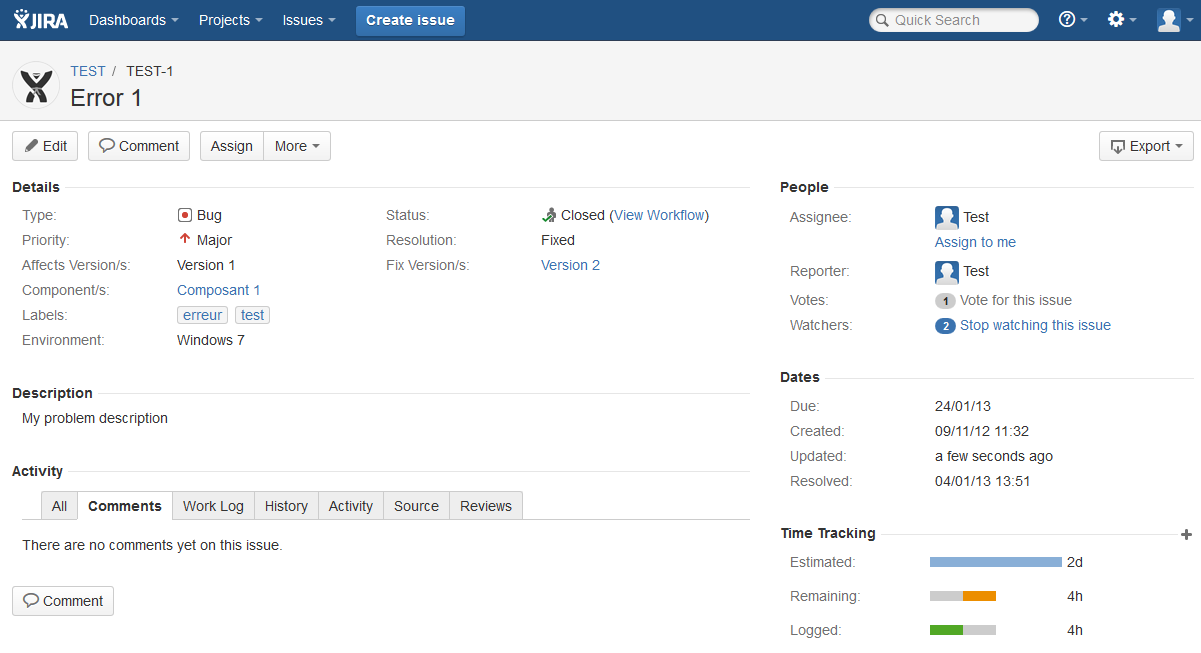Click the test label
Screen dimensions: 1201x653
tap(253, 315)
